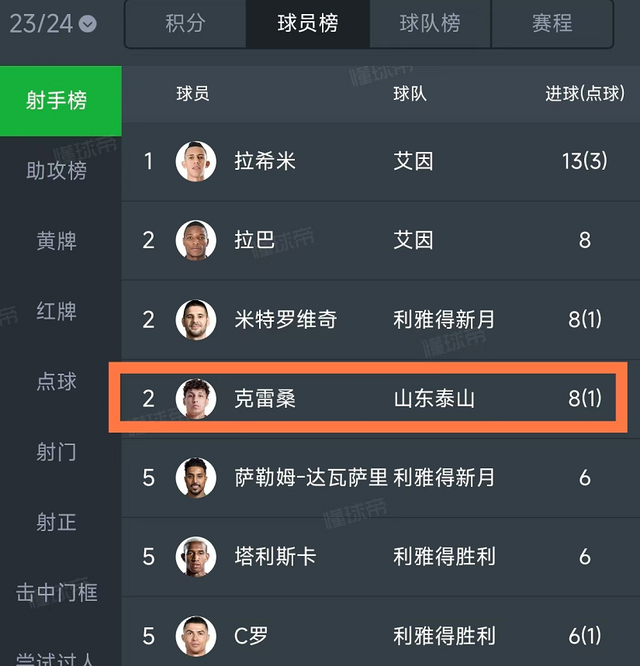Viewport: 640px width, 666px height.
Task: Select 射手榜 in the sidebar
Action: tap(57, 100)
